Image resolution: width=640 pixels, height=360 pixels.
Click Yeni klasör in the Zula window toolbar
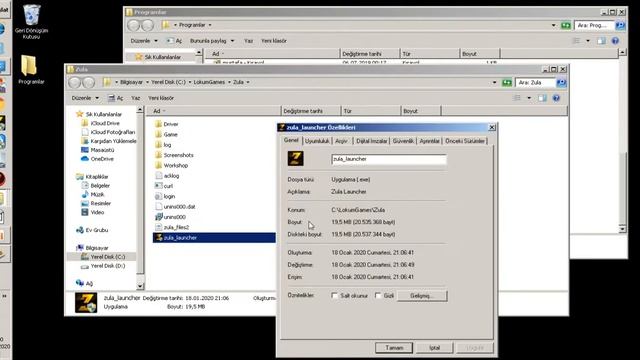tap(160, 98)
